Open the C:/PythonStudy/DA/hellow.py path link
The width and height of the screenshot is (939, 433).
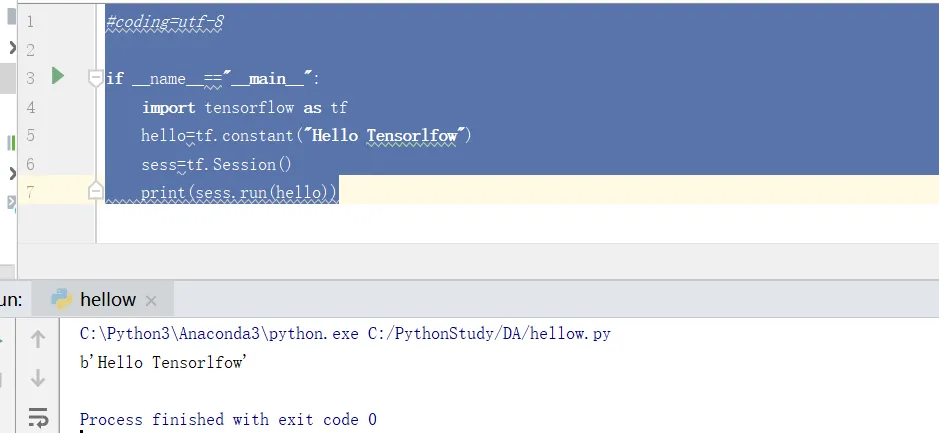coord(489,334)
